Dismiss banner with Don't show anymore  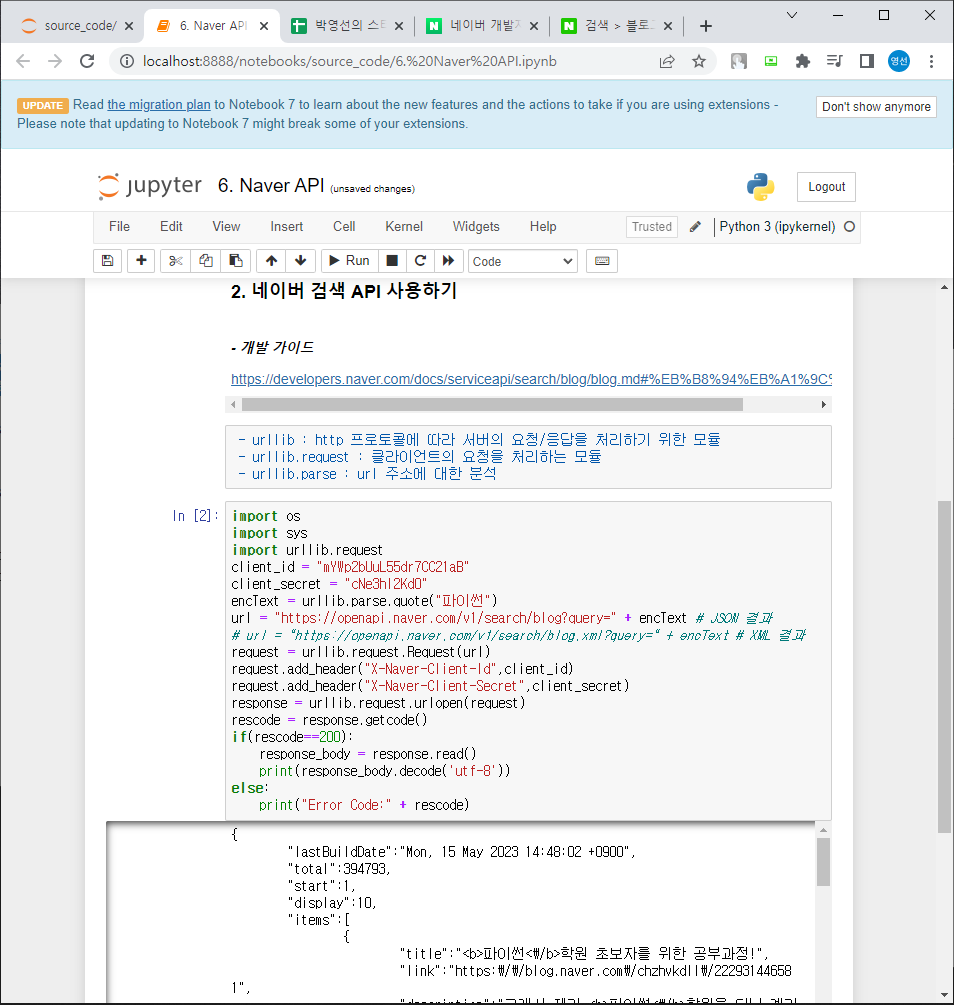coord(876,107)
